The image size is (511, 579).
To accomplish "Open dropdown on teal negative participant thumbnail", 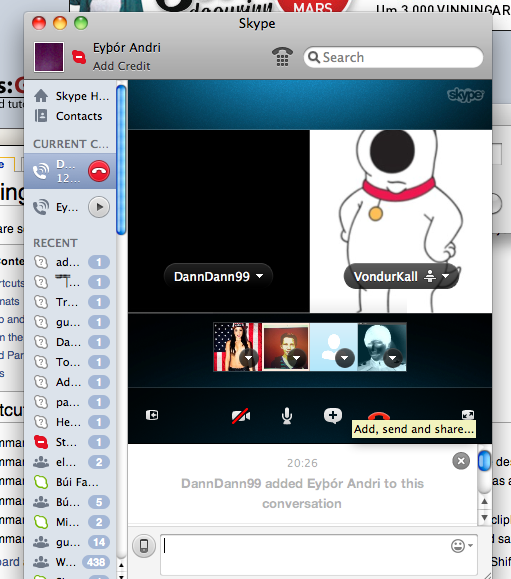I will [x=392, y=358].
